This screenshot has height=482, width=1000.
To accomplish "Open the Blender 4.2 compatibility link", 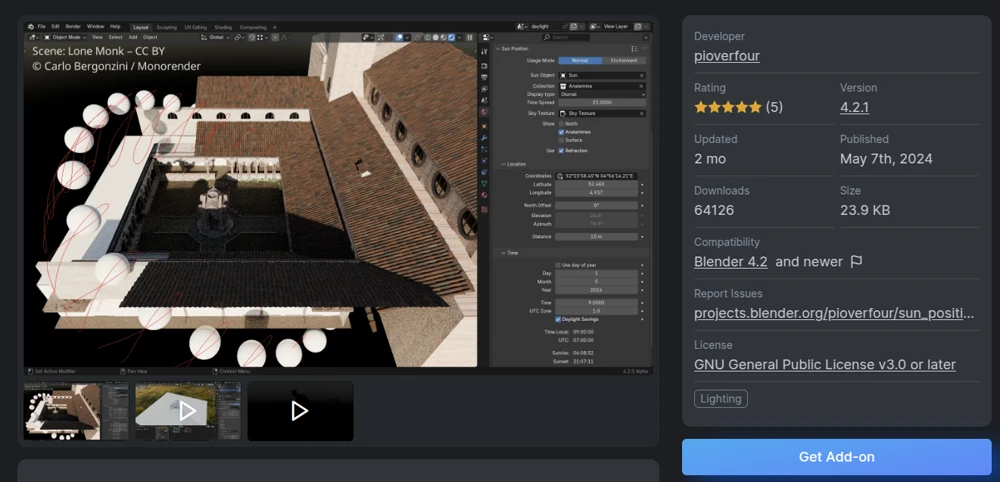I will point(730,261).
